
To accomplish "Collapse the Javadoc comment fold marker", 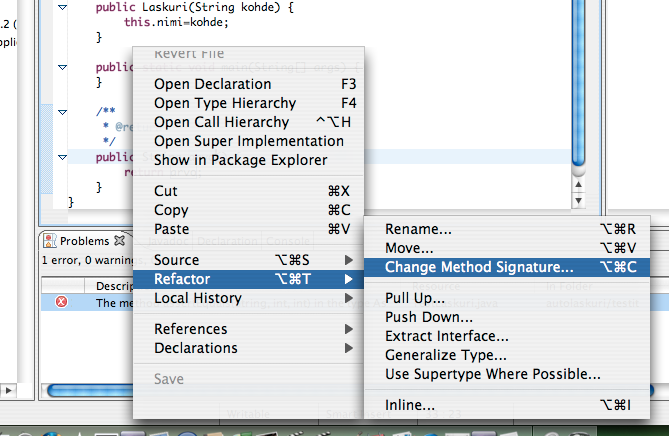I will (x=62, y=112).
